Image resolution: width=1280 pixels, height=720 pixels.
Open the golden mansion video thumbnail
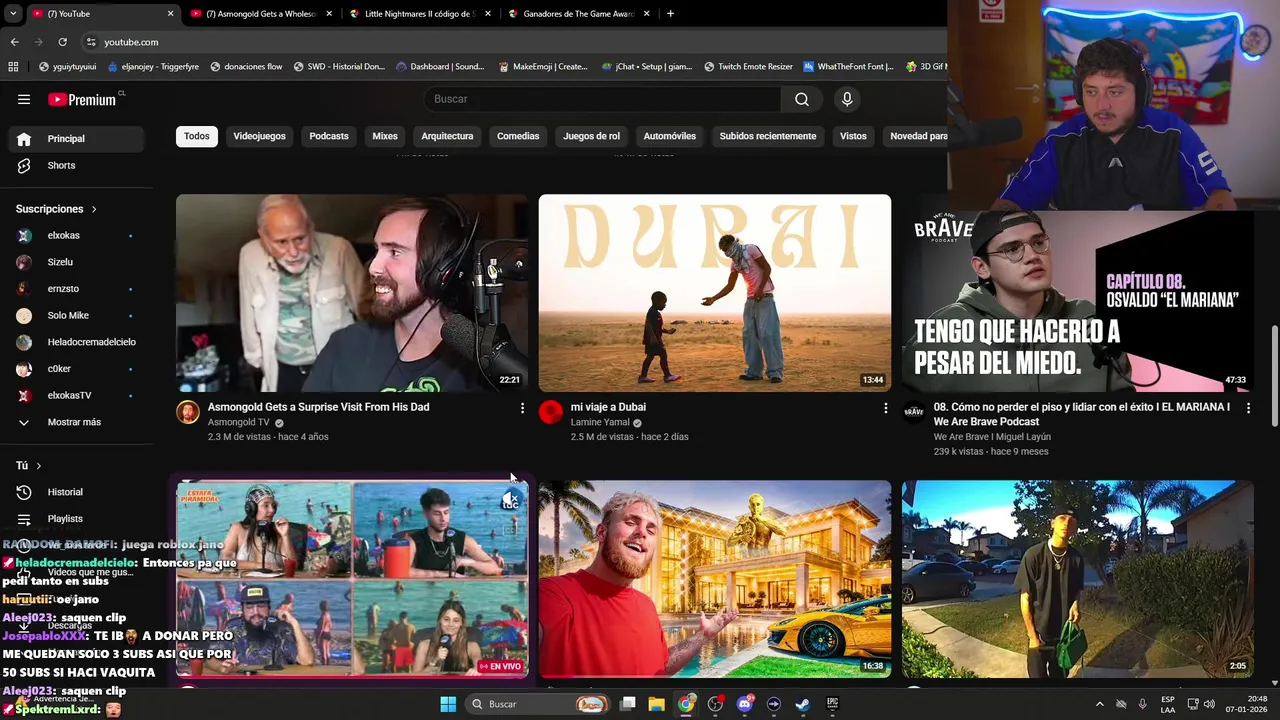715,579
